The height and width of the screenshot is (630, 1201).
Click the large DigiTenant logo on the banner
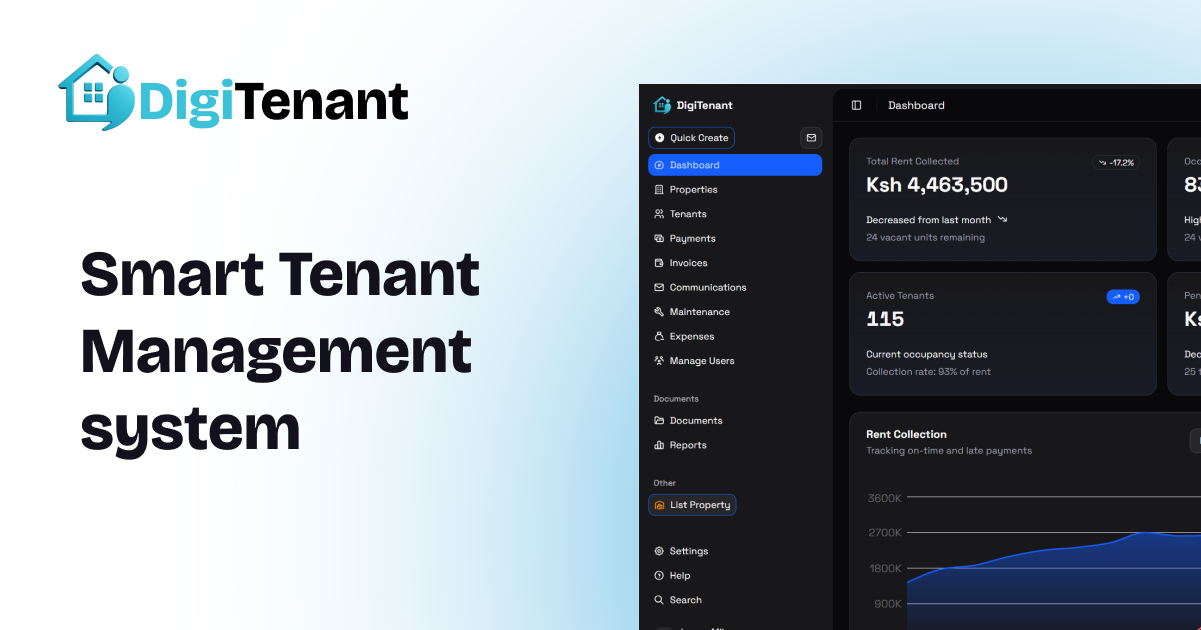click(x=234, y=92)
